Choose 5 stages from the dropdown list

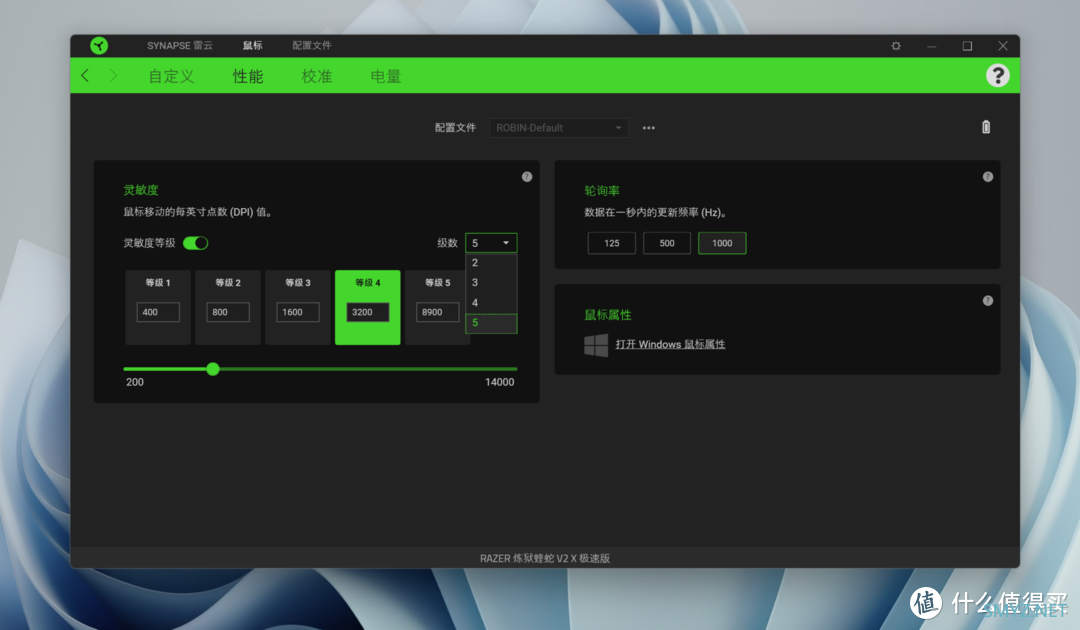click(x=491, y=323)
